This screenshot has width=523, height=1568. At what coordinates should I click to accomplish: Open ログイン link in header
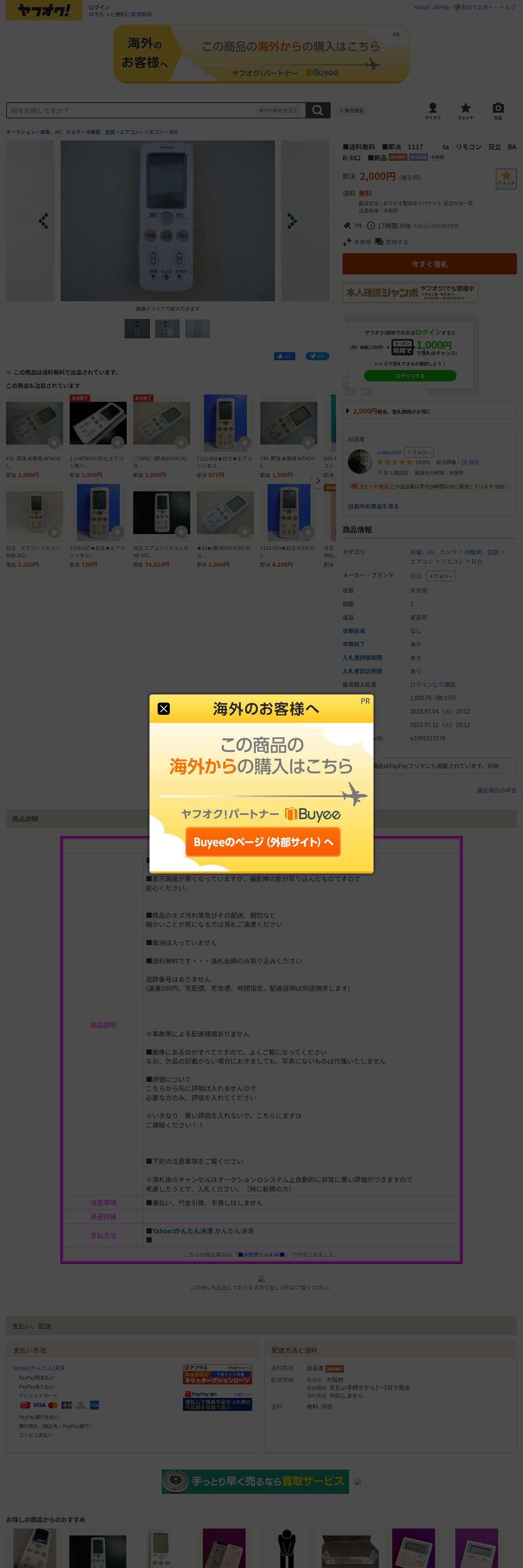99,7
